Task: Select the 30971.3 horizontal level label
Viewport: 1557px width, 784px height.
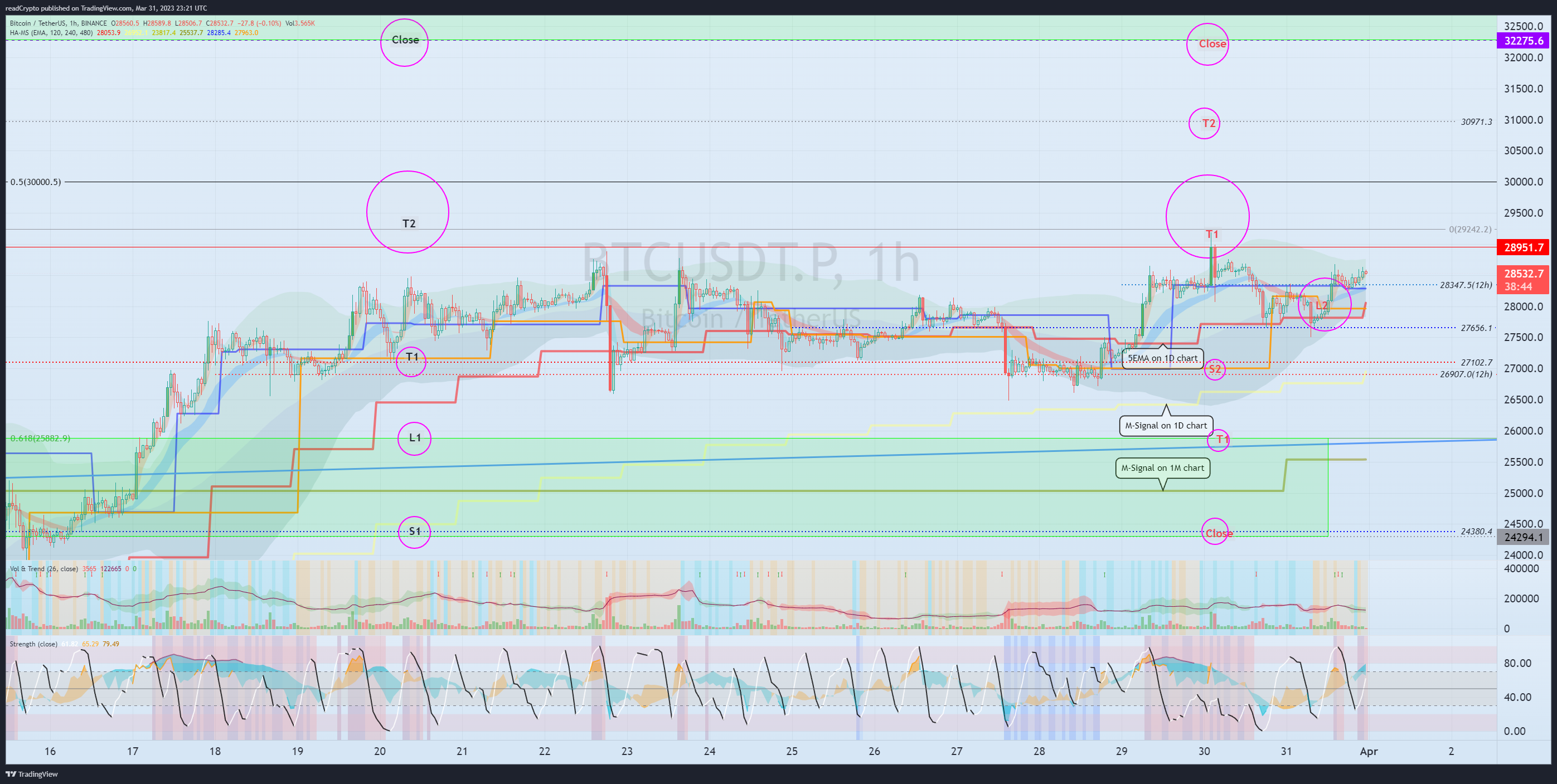Action: (x=1476, y=122)
